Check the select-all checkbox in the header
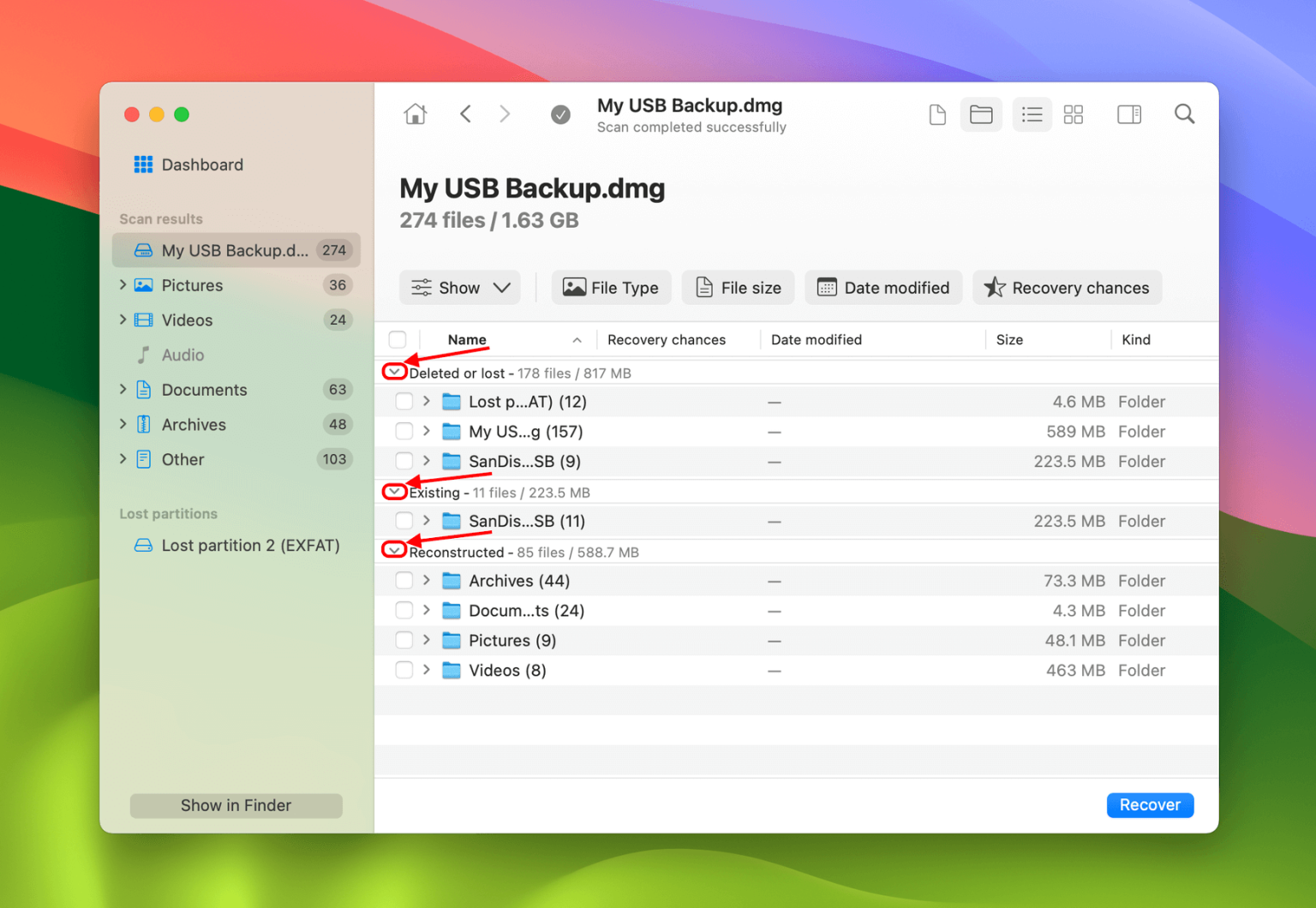Image resolution: width=1316 pixels, height=908 pixels. coord(398,339)
